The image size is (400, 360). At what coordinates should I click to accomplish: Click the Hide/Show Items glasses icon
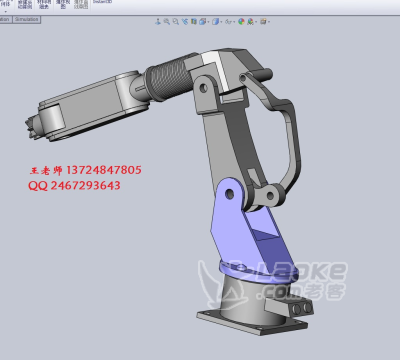coord(228,22)
